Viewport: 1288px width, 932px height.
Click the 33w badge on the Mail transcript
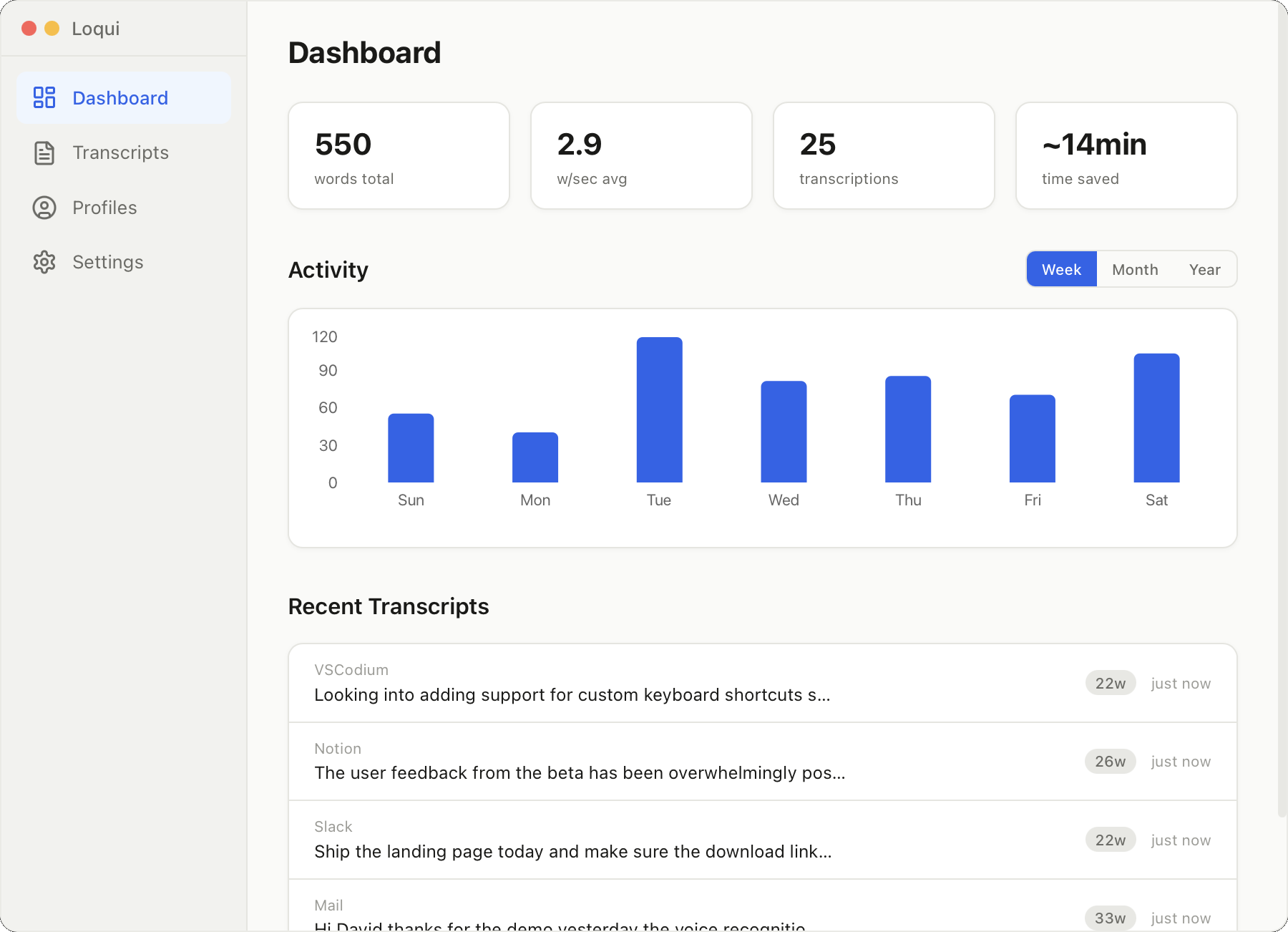pos(1110,917)
